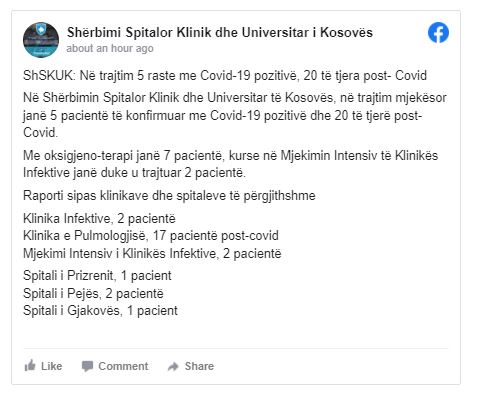Click the 'about an hour ago' timestamp
The height and width of the screenshot is (393, 483).
pos(110,49)
